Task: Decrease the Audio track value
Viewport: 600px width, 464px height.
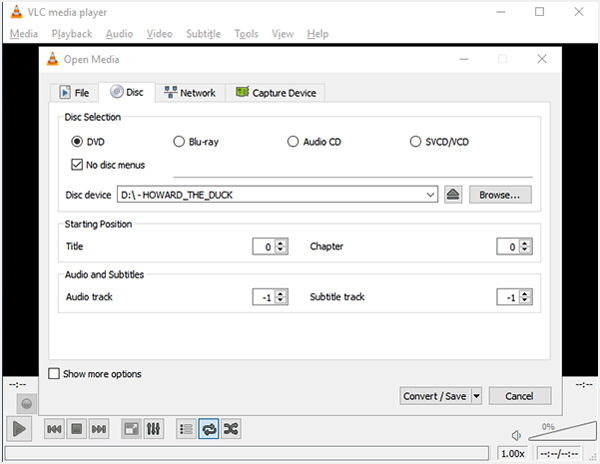Action: point(280,300)
